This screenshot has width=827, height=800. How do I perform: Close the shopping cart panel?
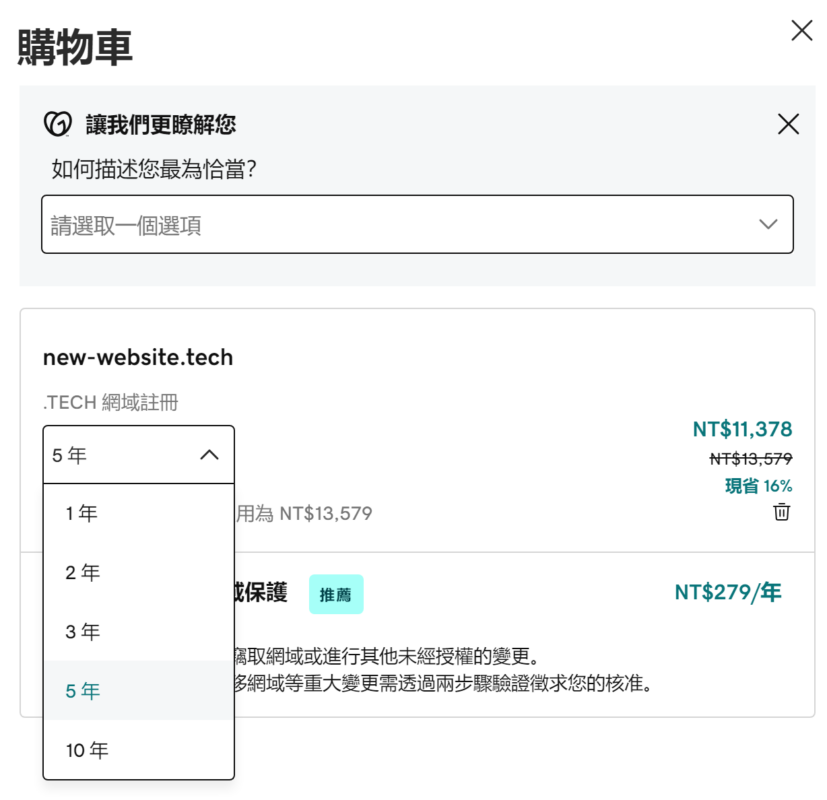click(802, 31)
